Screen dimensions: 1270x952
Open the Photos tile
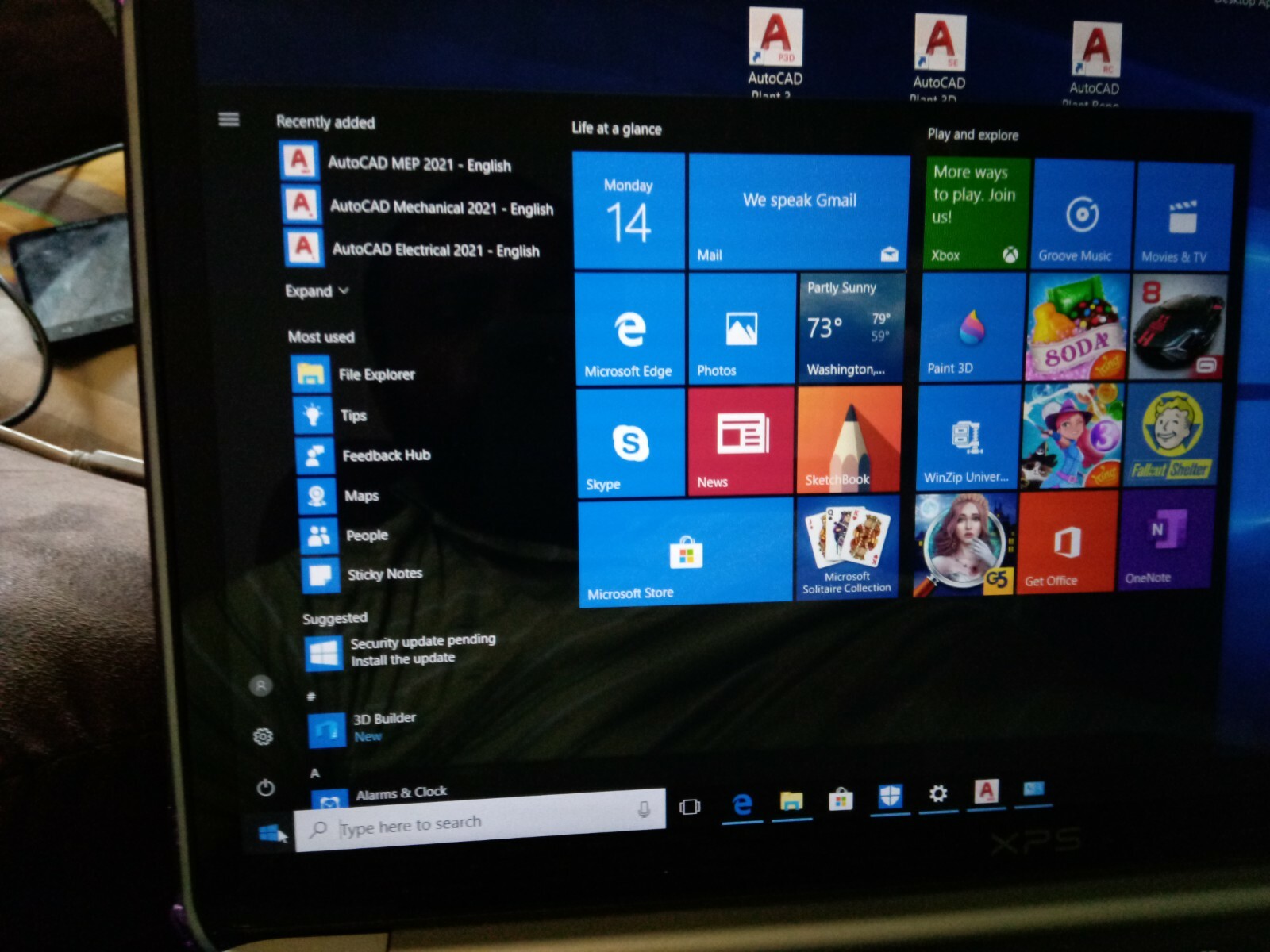coord(742,328)
